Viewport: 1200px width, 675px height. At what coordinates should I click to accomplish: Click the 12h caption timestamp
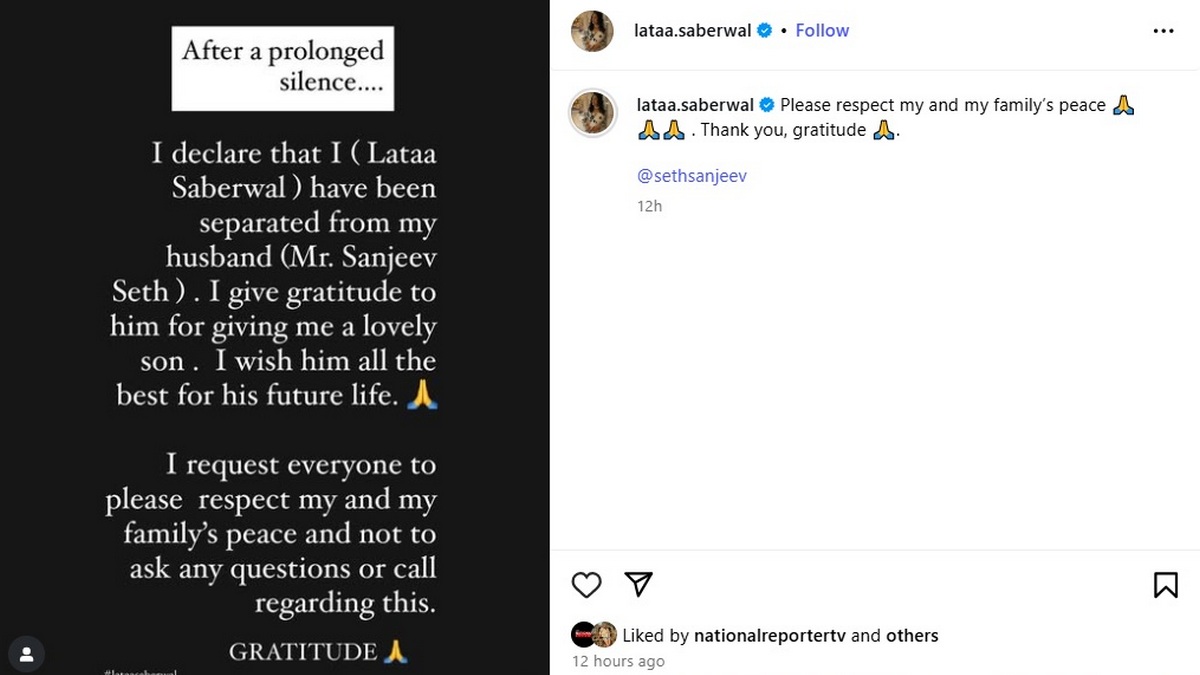649,206
